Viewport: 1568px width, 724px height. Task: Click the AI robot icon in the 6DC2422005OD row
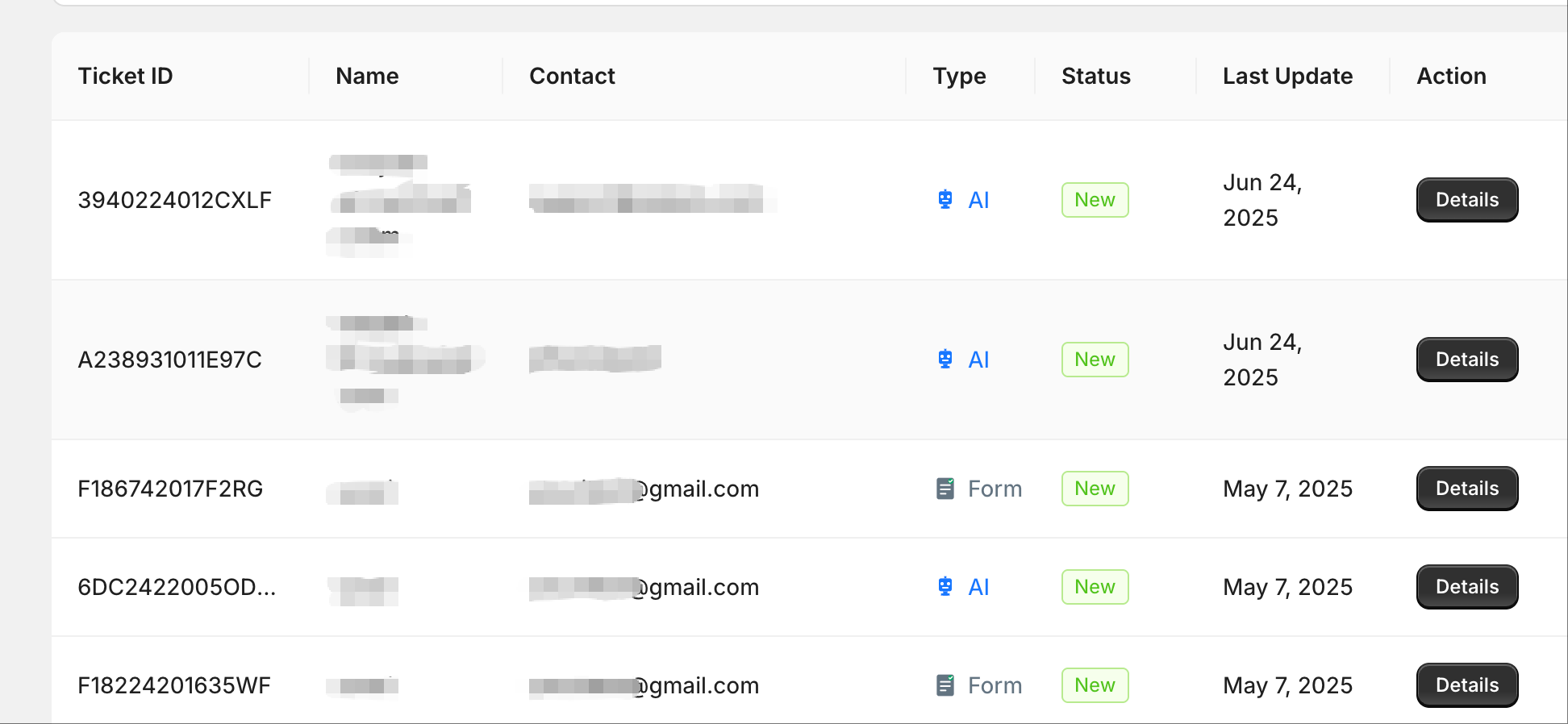coord(945,586)
